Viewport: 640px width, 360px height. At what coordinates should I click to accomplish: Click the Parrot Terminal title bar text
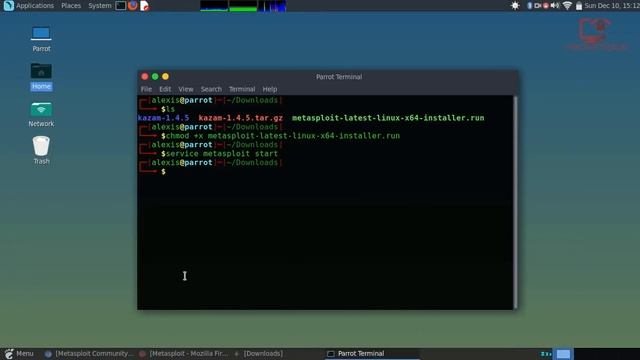[339, 77]
